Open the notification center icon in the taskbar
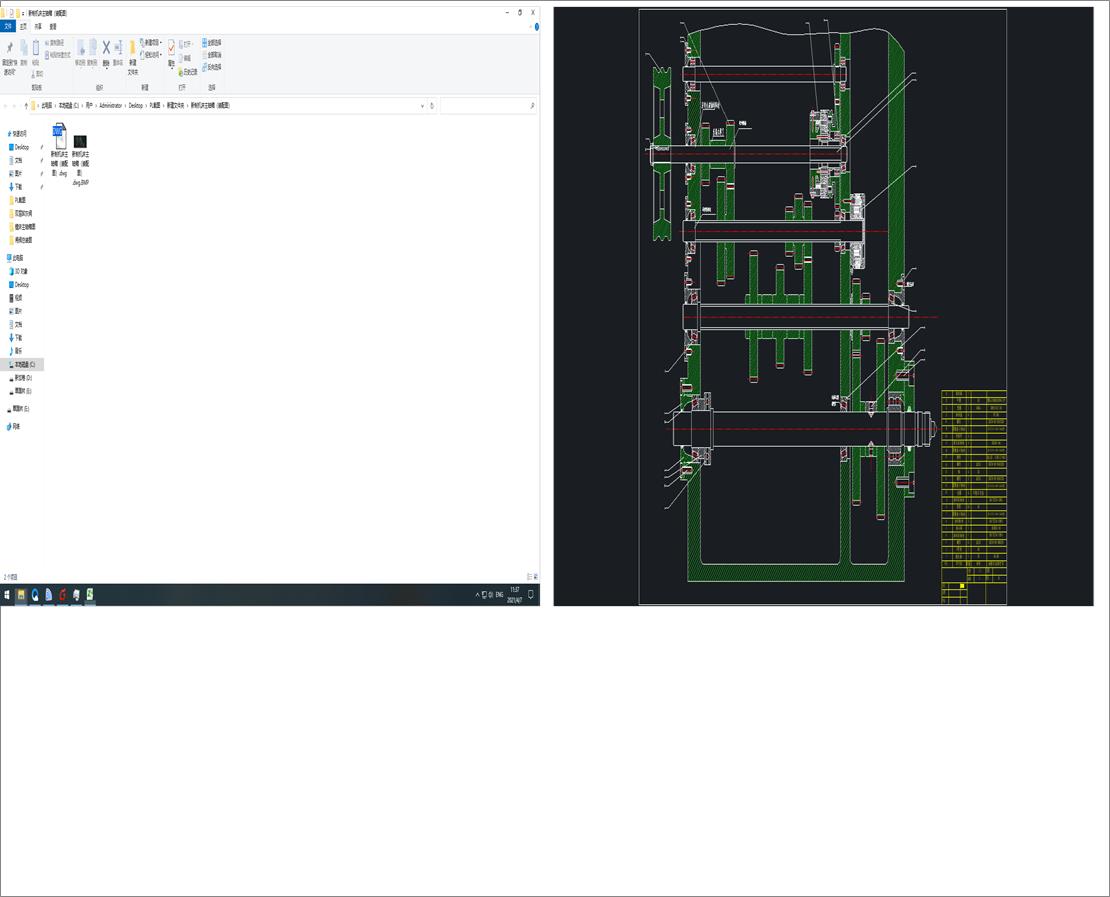This screenshot has width=1110, height=897. tap(531, 595)
